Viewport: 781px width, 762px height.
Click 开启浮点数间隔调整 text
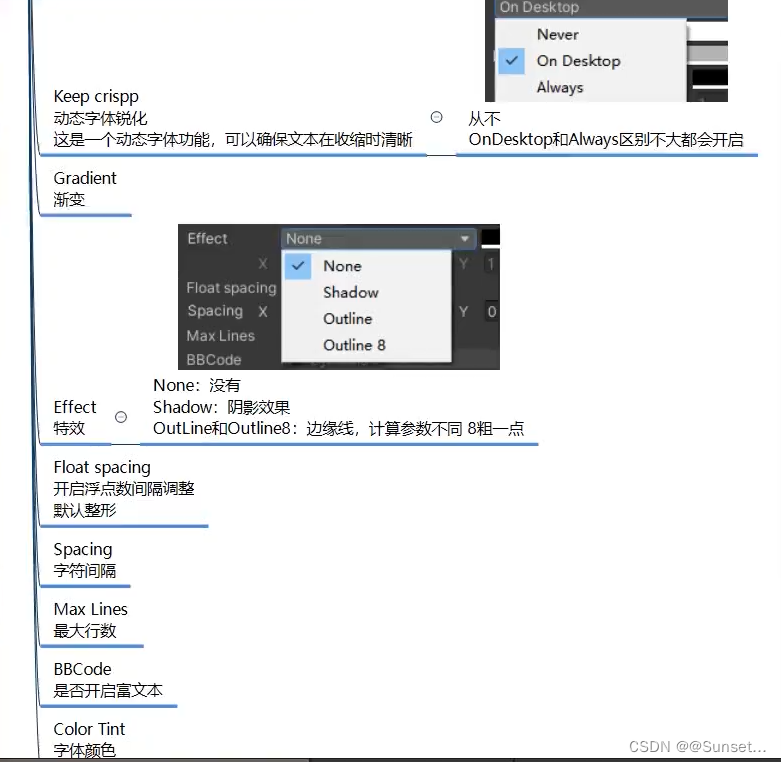[124, 489]
